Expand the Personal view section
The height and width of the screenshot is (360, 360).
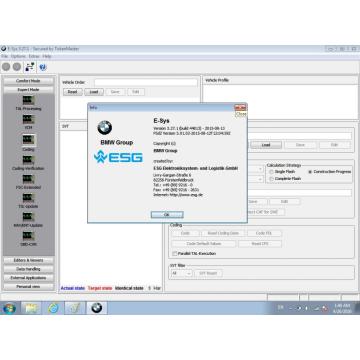(28, 287)
